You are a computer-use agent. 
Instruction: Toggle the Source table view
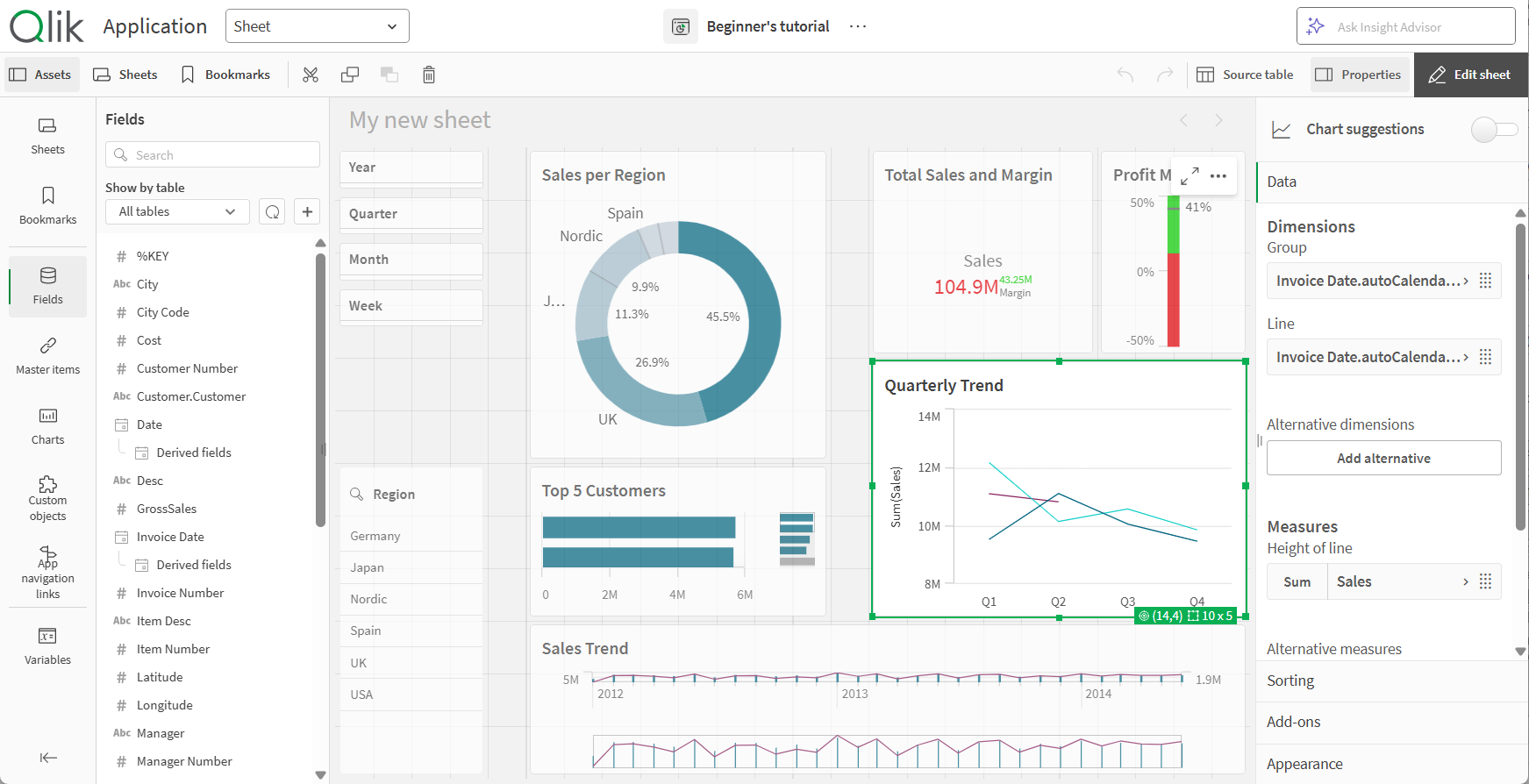click(1246, 75)
